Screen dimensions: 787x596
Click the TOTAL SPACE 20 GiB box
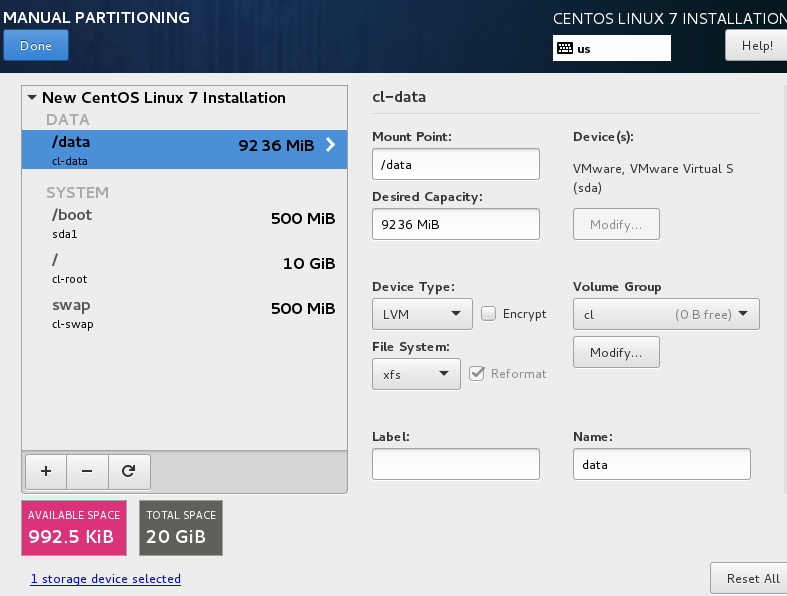click(x=181, y=528)
